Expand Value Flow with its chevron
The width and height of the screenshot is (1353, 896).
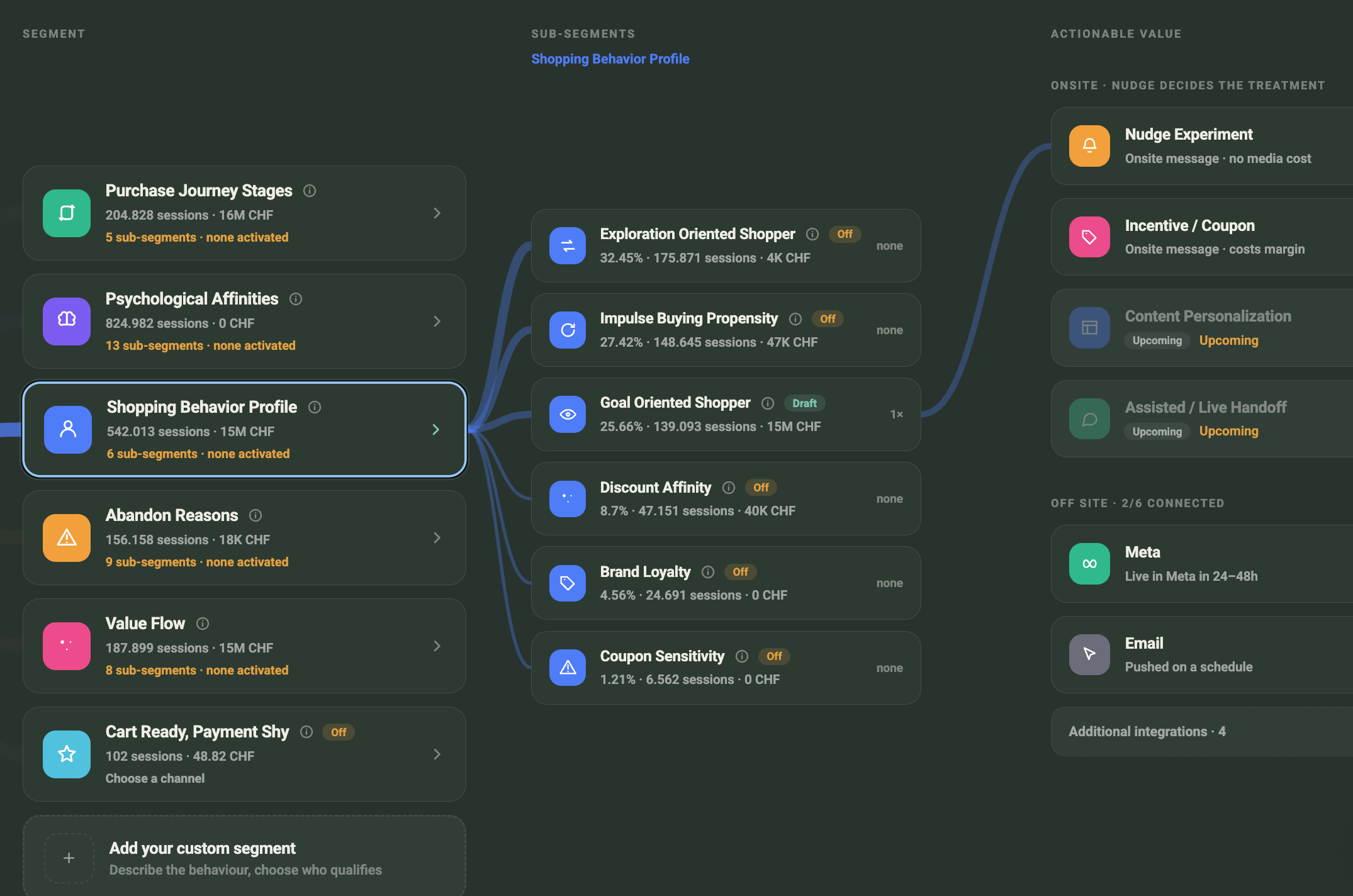point(437,646)
